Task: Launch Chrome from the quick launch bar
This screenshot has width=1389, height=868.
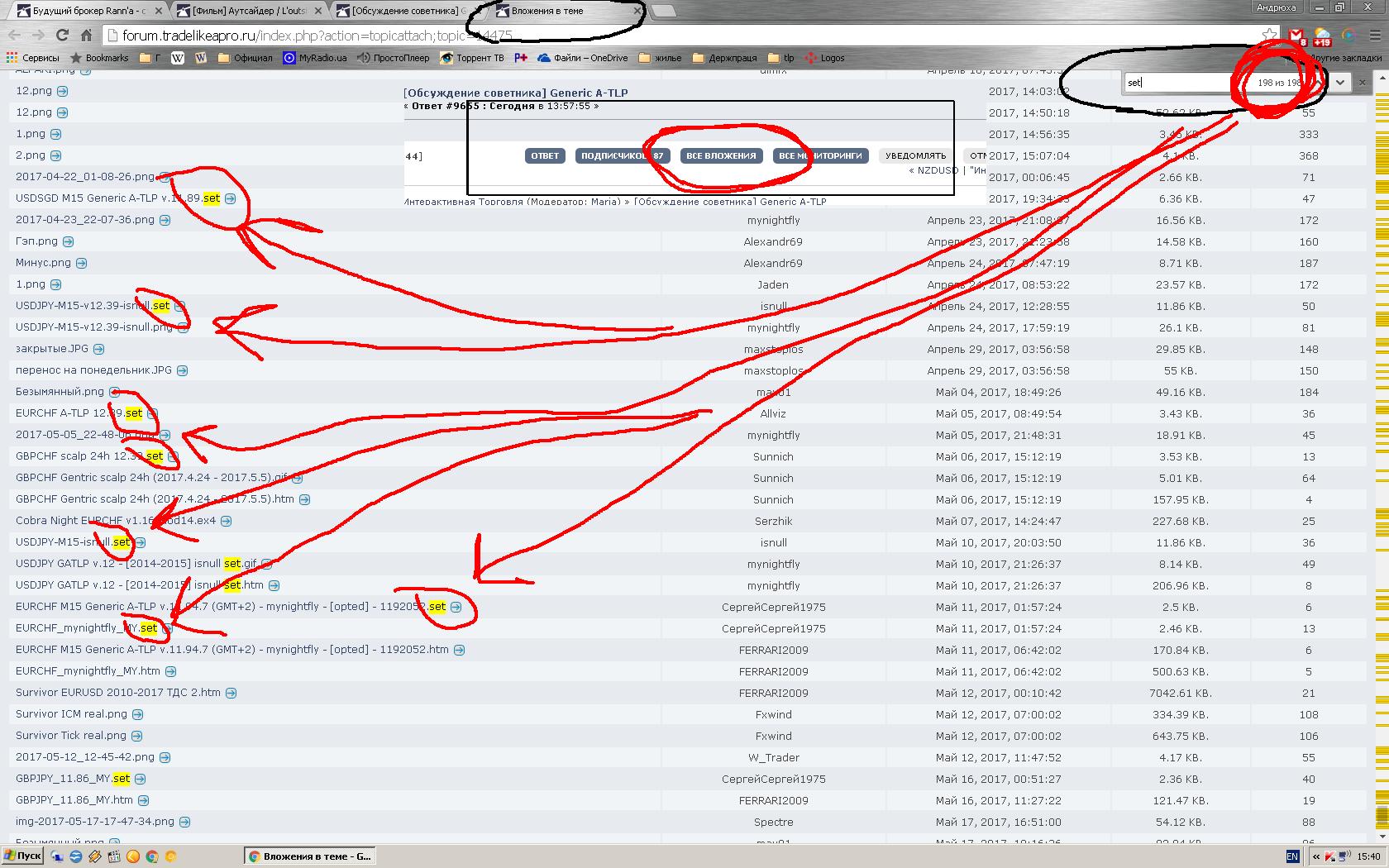Action: pyautogui.click(x=152, y=856)
